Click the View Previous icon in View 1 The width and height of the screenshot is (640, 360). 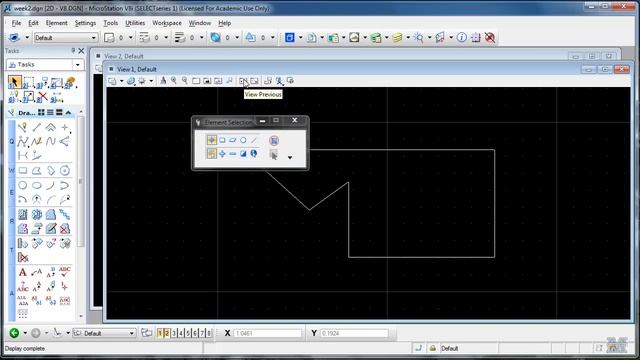coord(243,81)
